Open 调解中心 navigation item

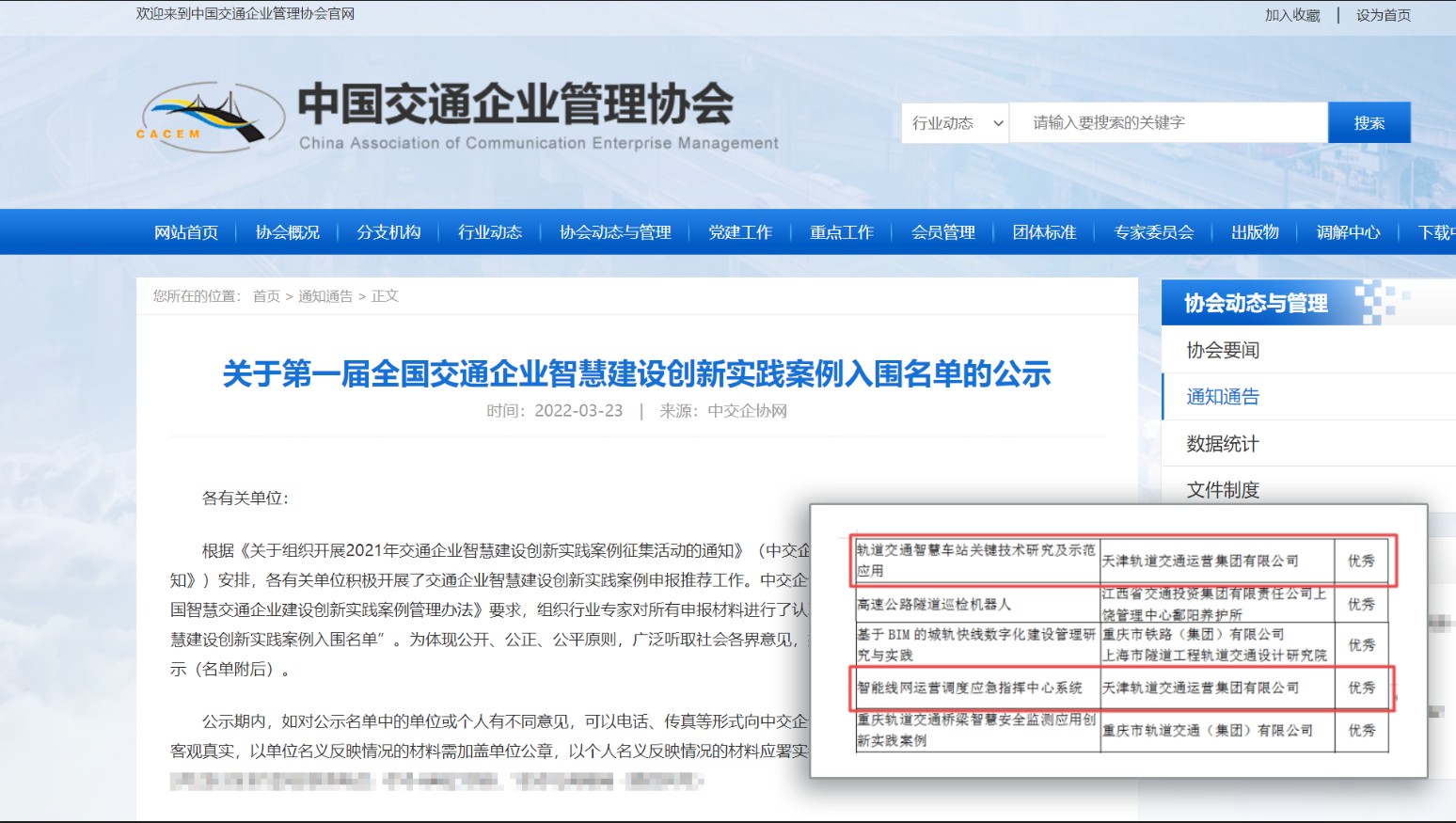pos(1349,232)
